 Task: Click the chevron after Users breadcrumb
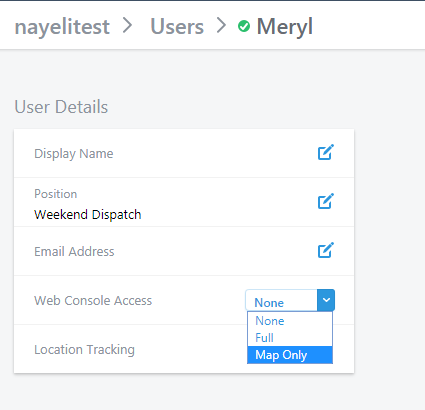(x=221, y=26)
